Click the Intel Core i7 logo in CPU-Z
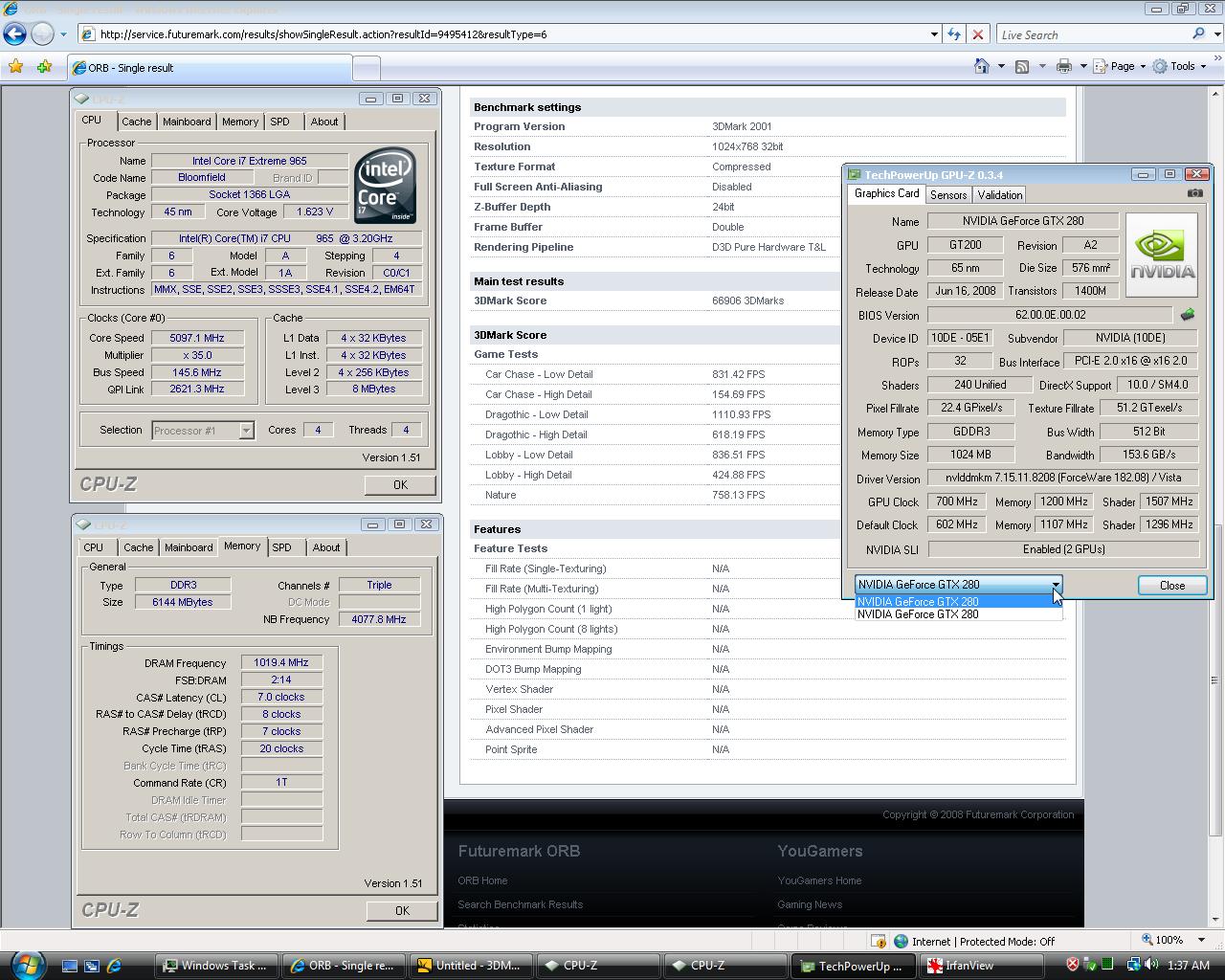1225x980 pixels. (x=385, y=185)
